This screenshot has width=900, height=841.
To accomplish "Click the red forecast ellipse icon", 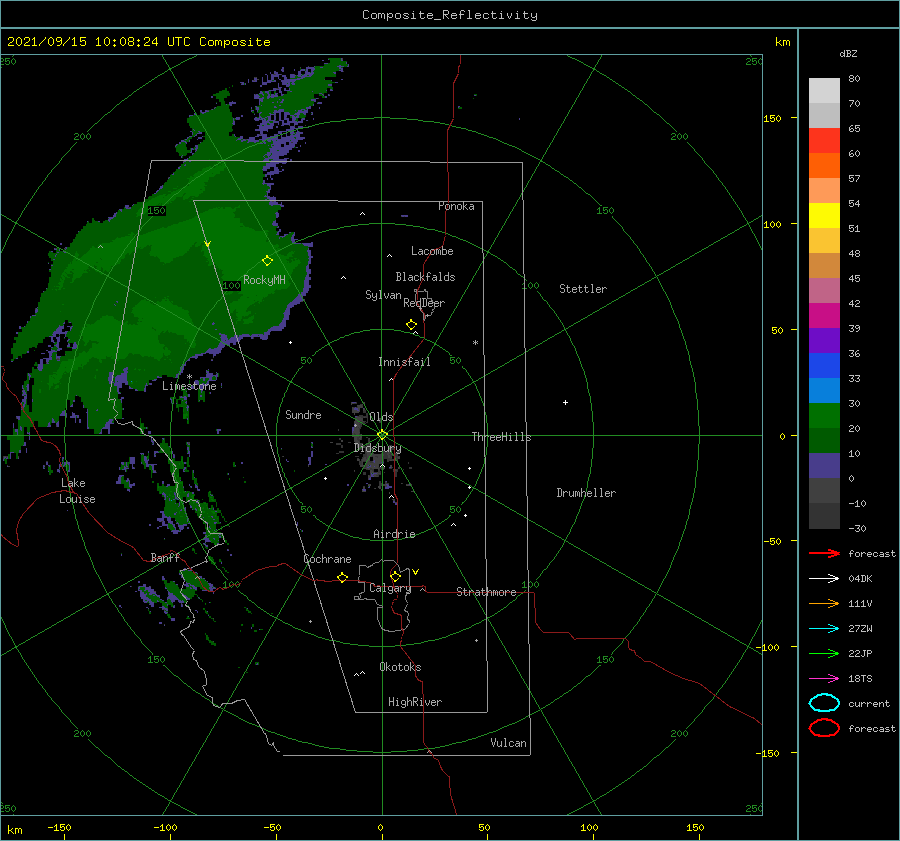I will click(x=824, y=728).
